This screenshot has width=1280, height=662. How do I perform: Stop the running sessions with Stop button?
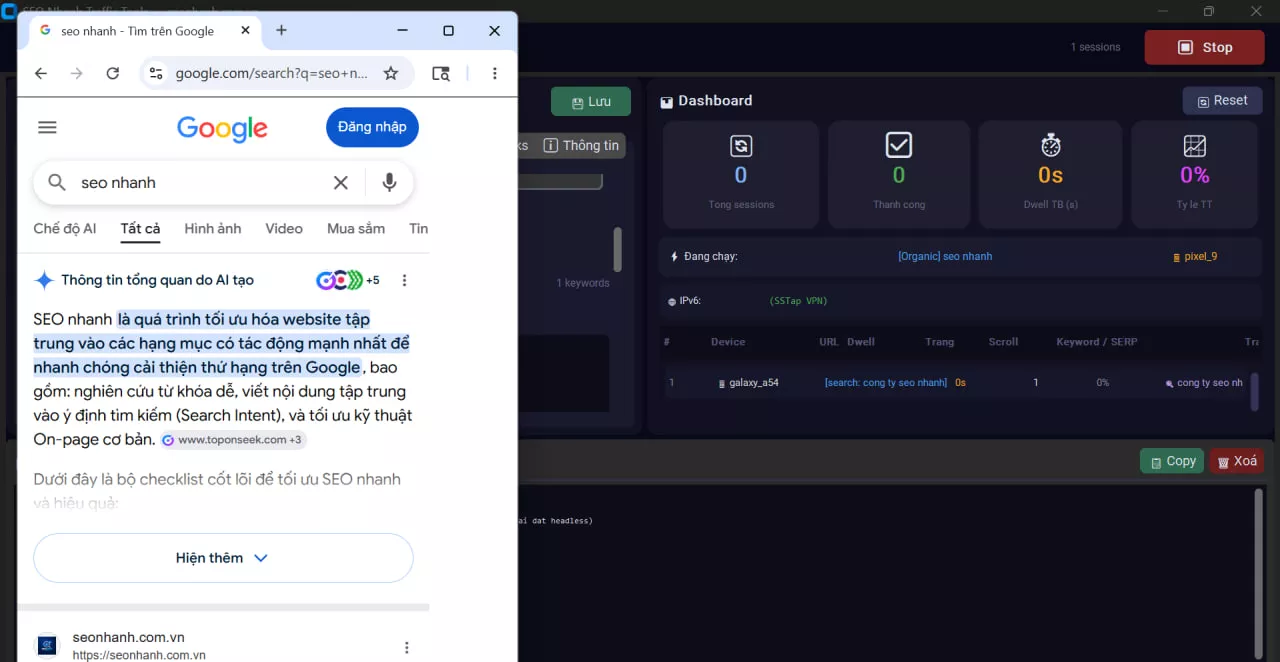pyautogui.click(x=1204, y=47)
